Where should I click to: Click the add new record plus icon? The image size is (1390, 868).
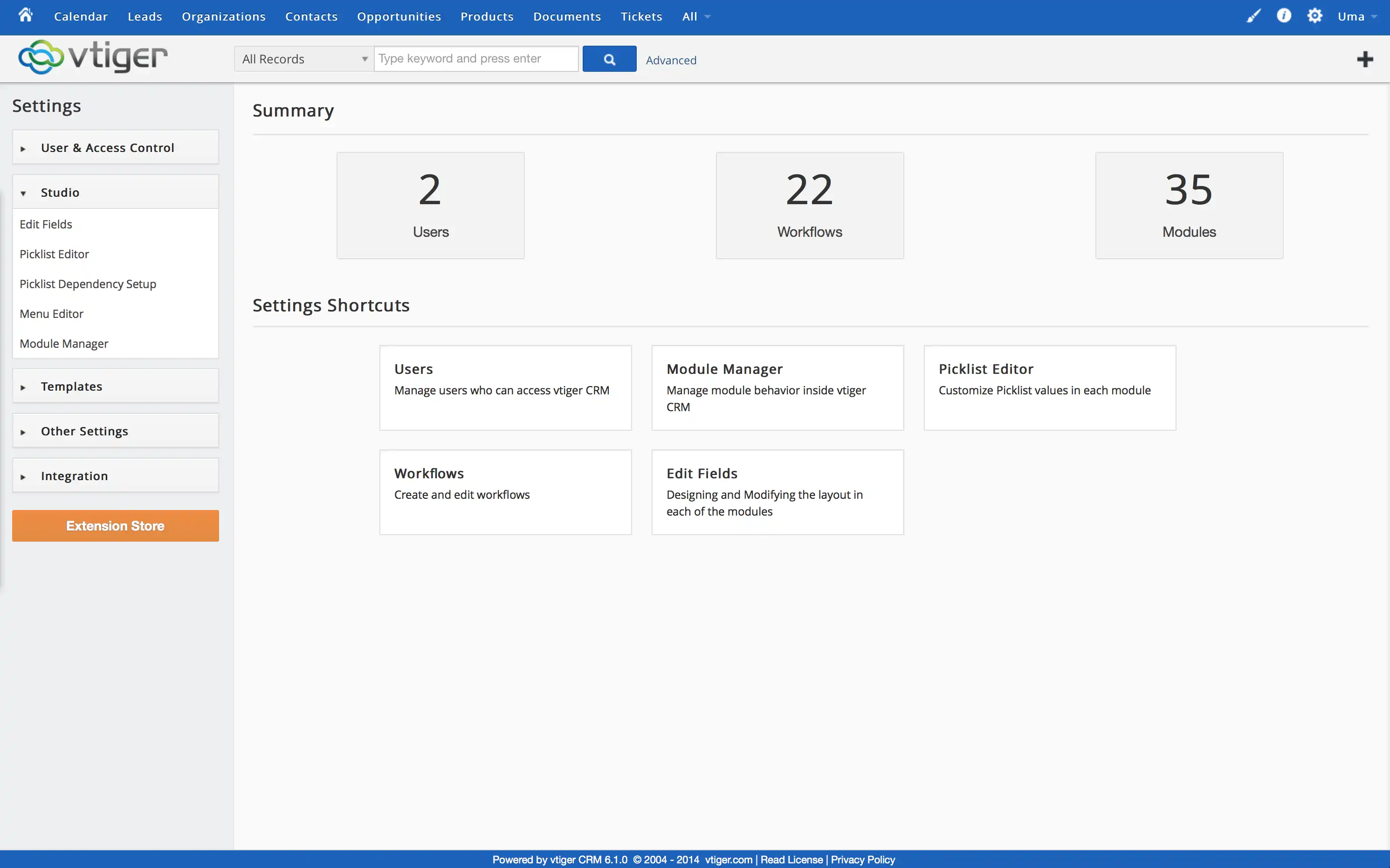(x=1364, y=58)
